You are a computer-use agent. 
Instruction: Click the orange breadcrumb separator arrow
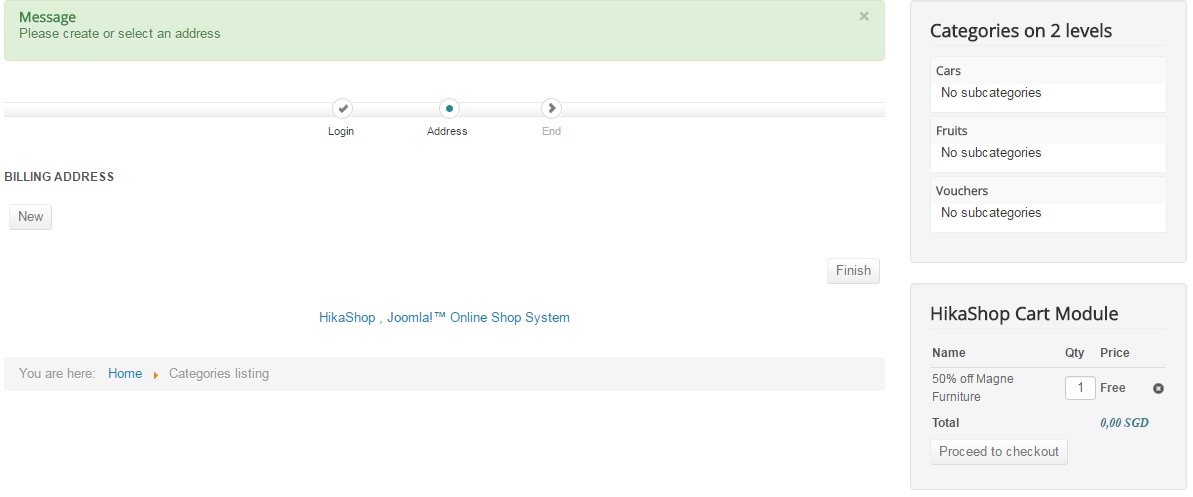click(155, 374)
